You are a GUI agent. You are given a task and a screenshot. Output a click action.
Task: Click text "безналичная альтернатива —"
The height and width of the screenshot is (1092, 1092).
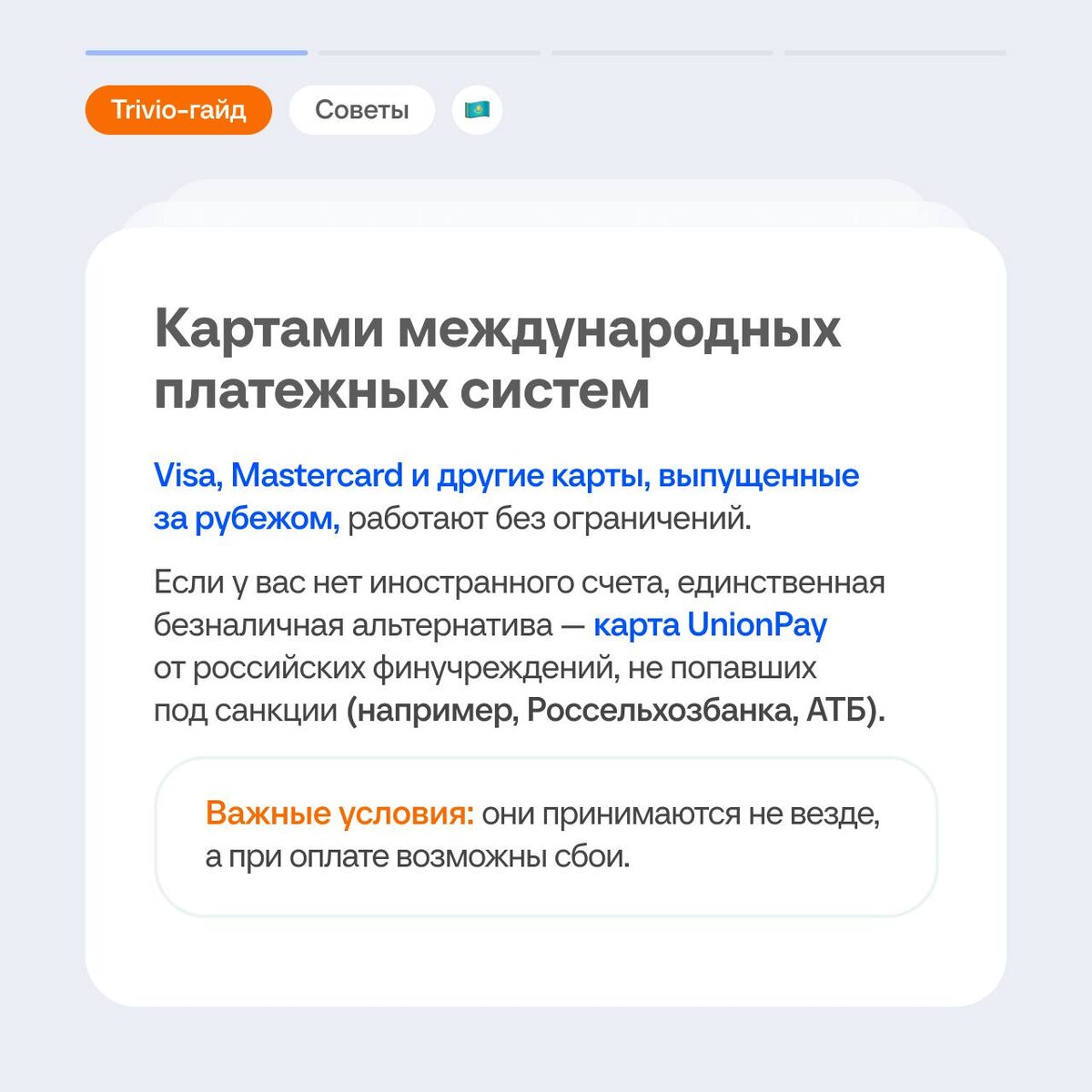click(369, 626)
